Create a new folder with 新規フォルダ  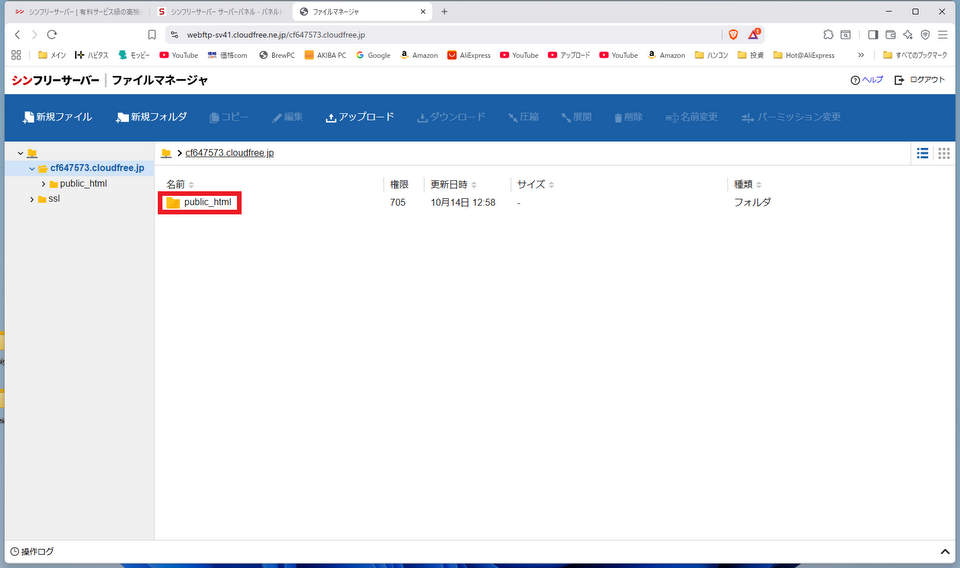pos(151,117)
